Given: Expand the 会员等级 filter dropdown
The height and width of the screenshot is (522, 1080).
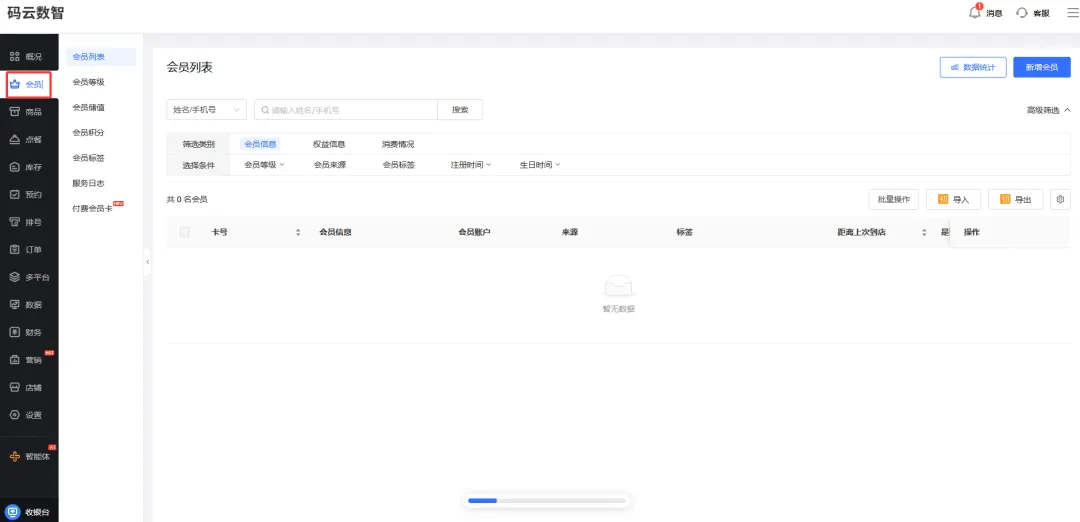Looking at the screenshot, I should (x=264, y=165).
